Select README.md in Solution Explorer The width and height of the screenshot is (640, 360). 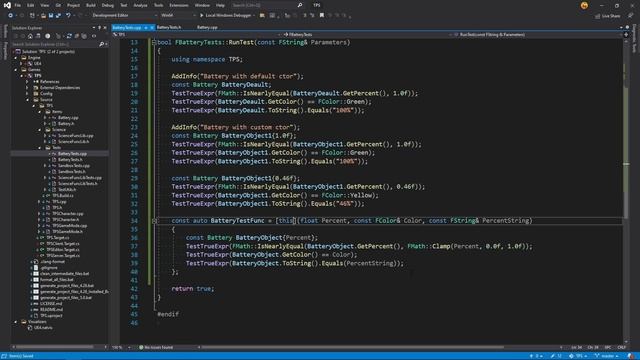click(x=51, y=309)
